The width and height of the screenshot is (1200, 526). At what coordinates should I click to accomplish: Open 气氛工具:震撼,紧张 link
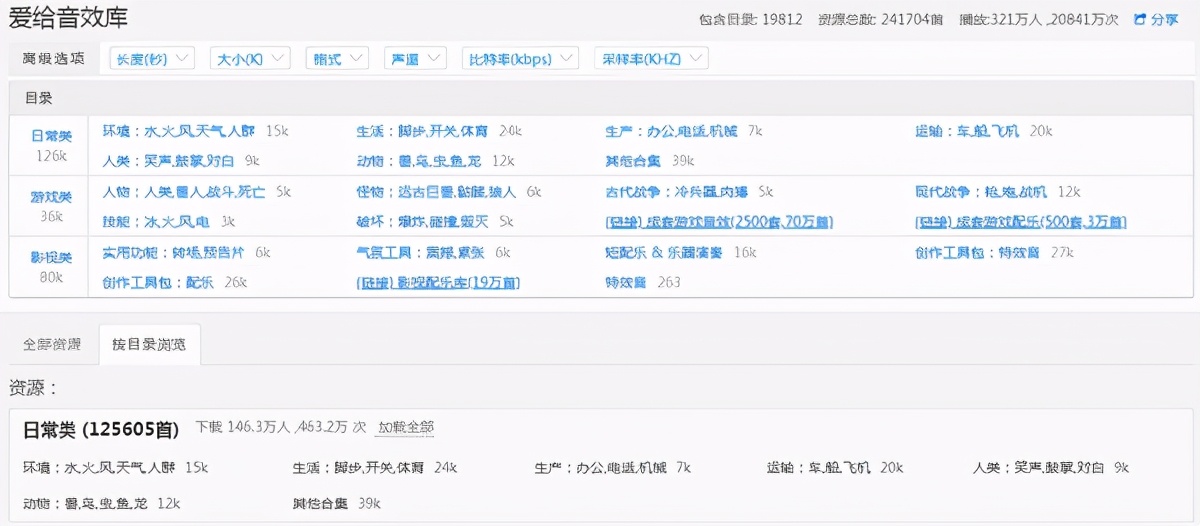[x=421, y=253]
